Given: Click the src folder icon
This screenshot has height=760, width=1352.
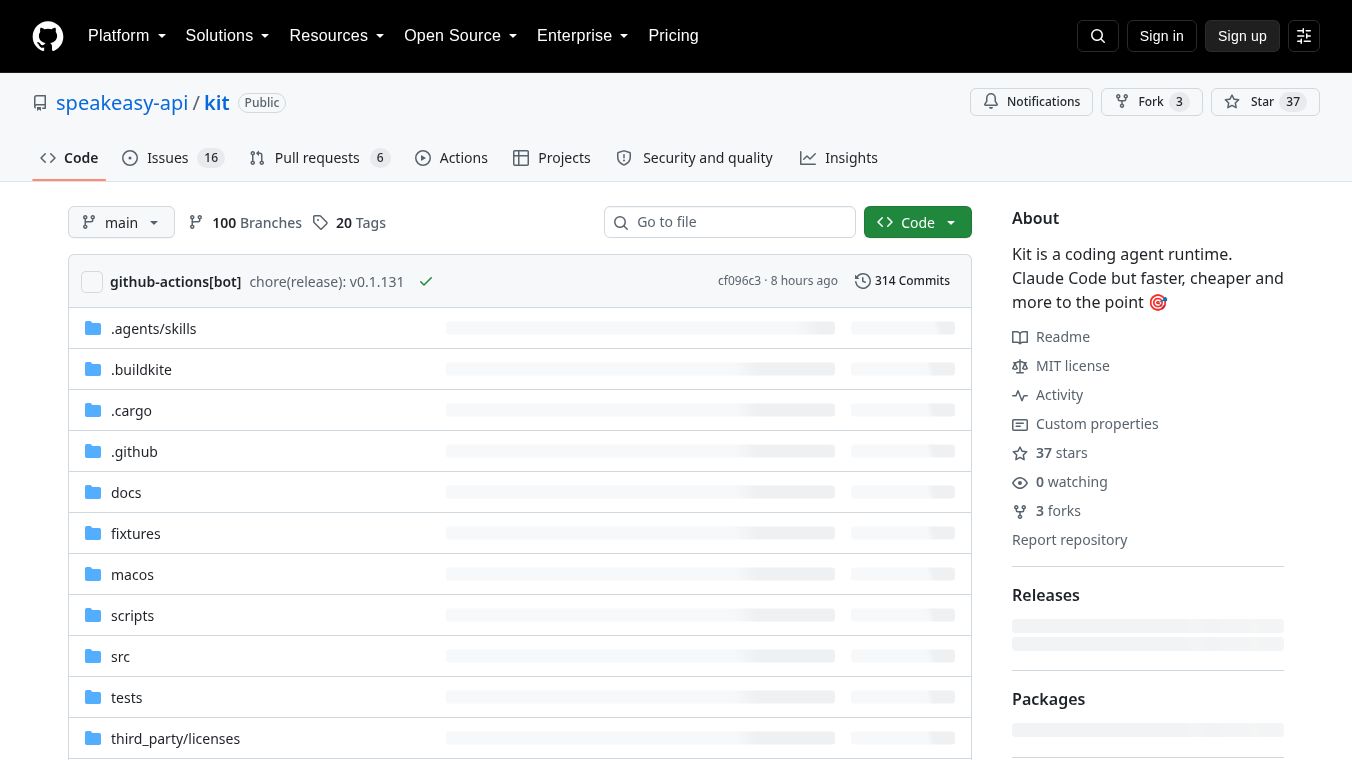Looking at the screenshot, I should pyautogui.click(x=93, y=656).
